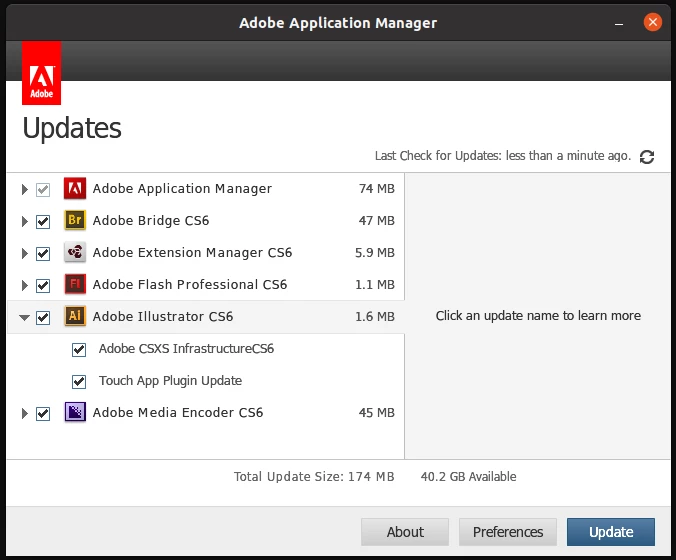Open the About dialog

point(405,532)
